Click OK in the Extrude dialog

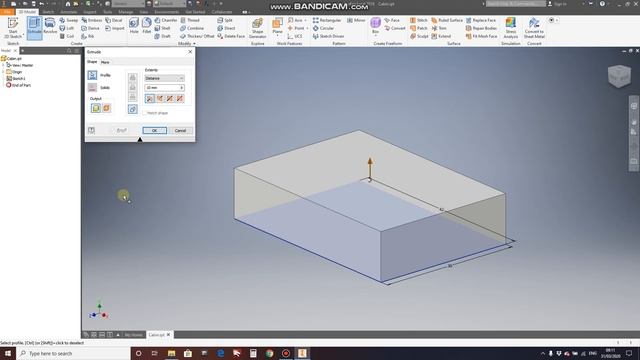[154, 131]
